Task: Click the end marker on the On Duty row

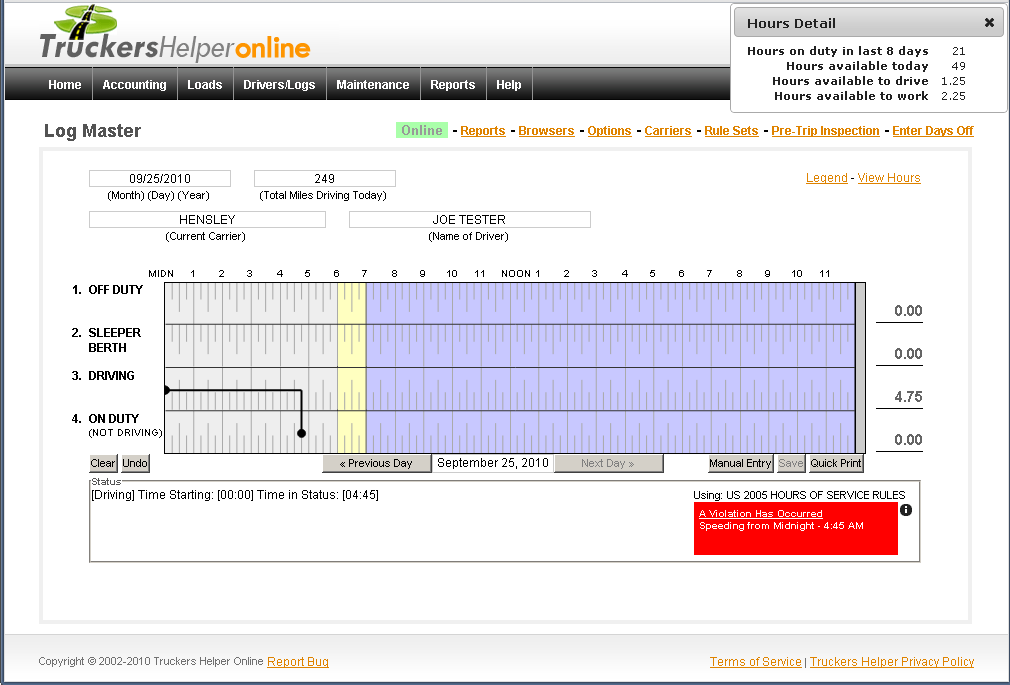Action: pos(302,434)
